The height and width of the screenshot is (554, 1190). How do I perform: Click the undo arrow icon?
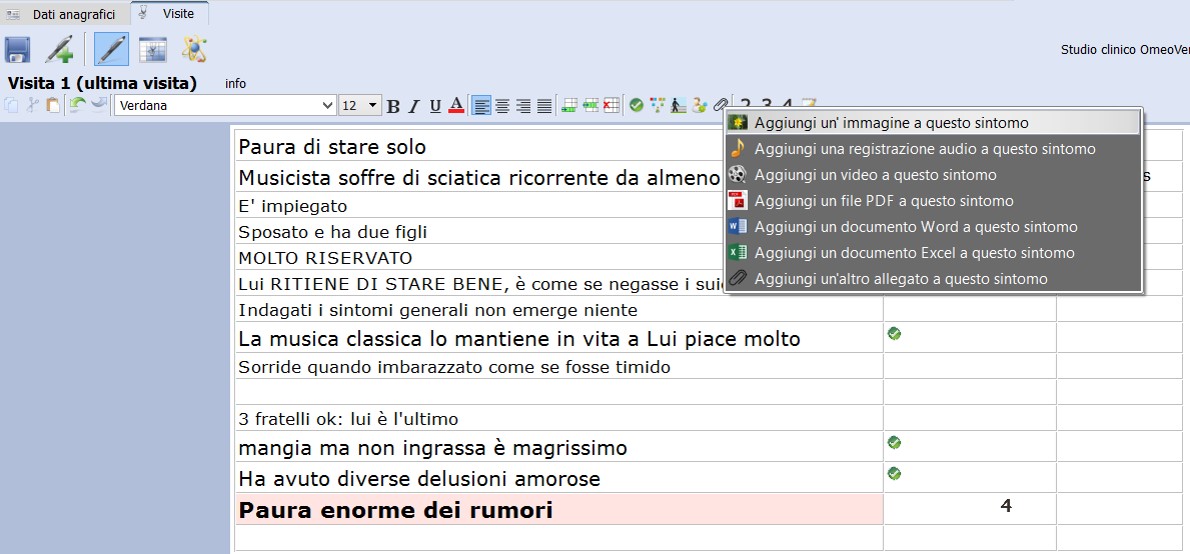pos(77,105)
